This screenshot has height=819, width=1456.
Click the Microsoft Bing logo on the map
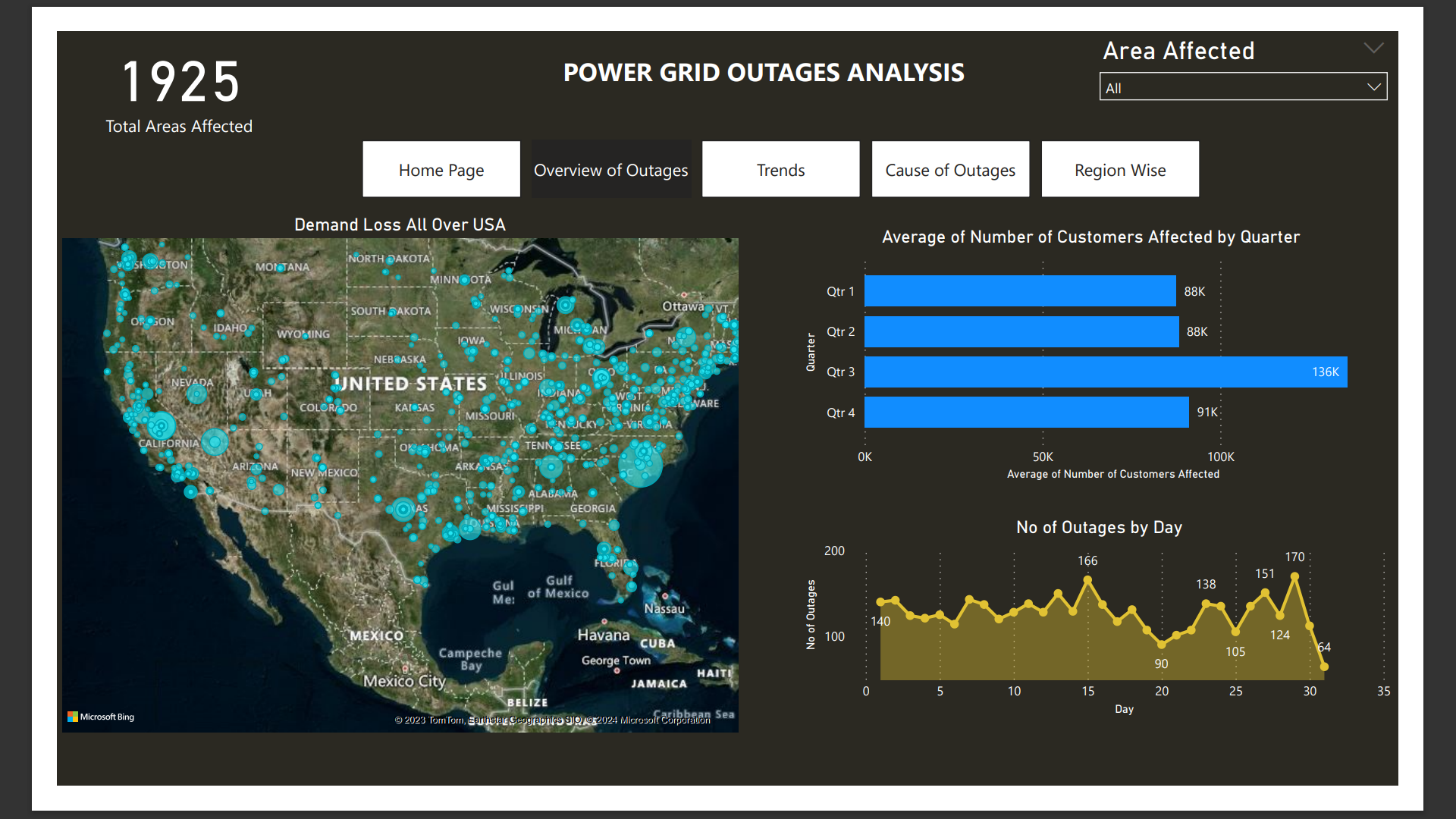101,717
